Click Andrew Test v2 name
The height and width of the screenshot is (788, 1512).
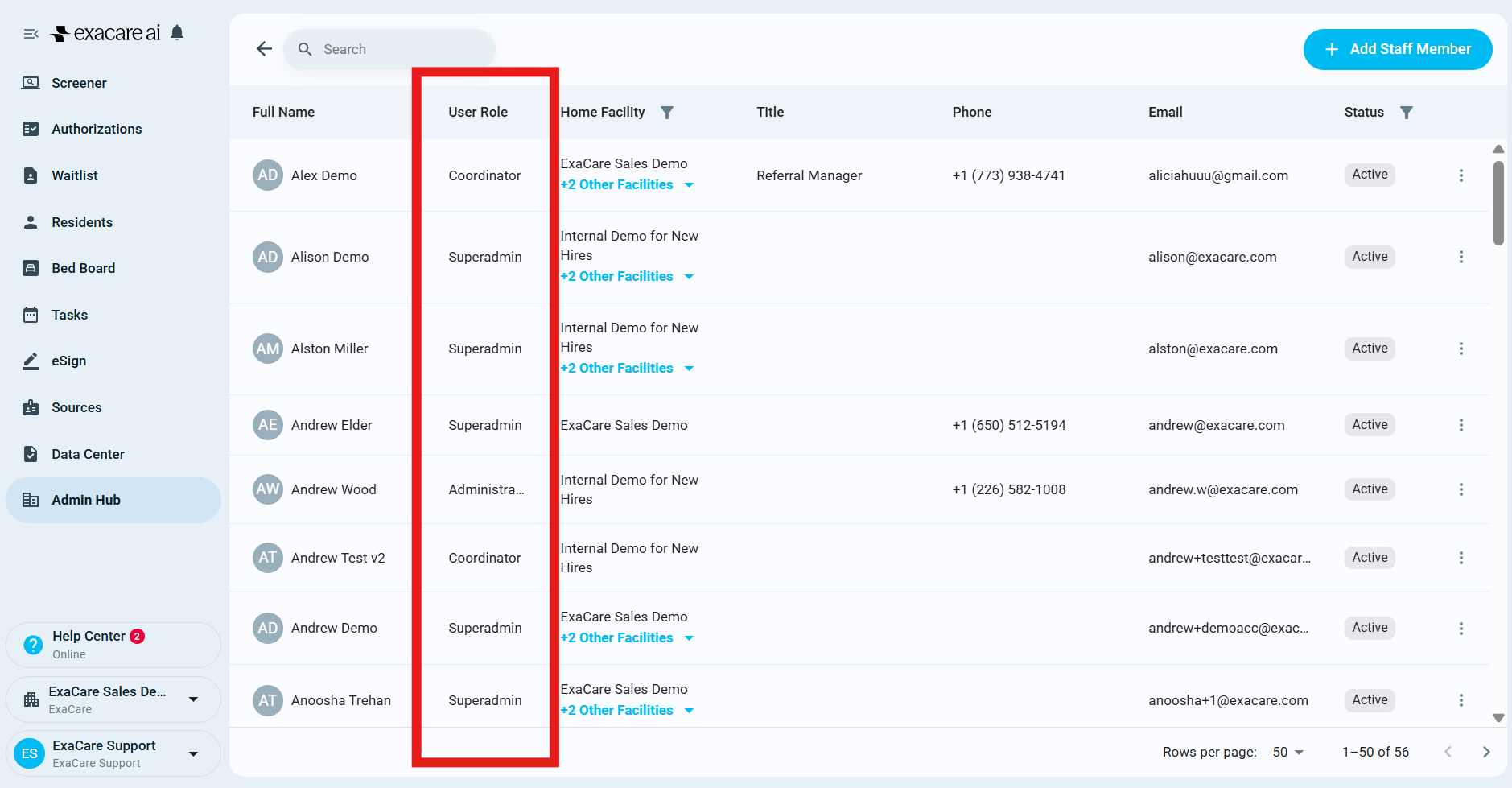pos(338,558)
